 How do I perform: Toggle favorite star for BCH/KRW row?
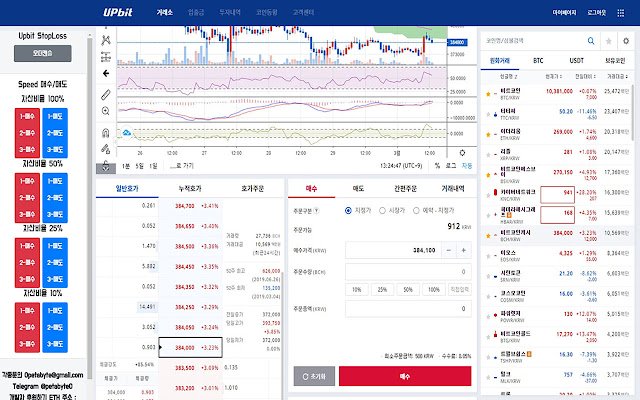pyautogui.click(x=488, y=236)
